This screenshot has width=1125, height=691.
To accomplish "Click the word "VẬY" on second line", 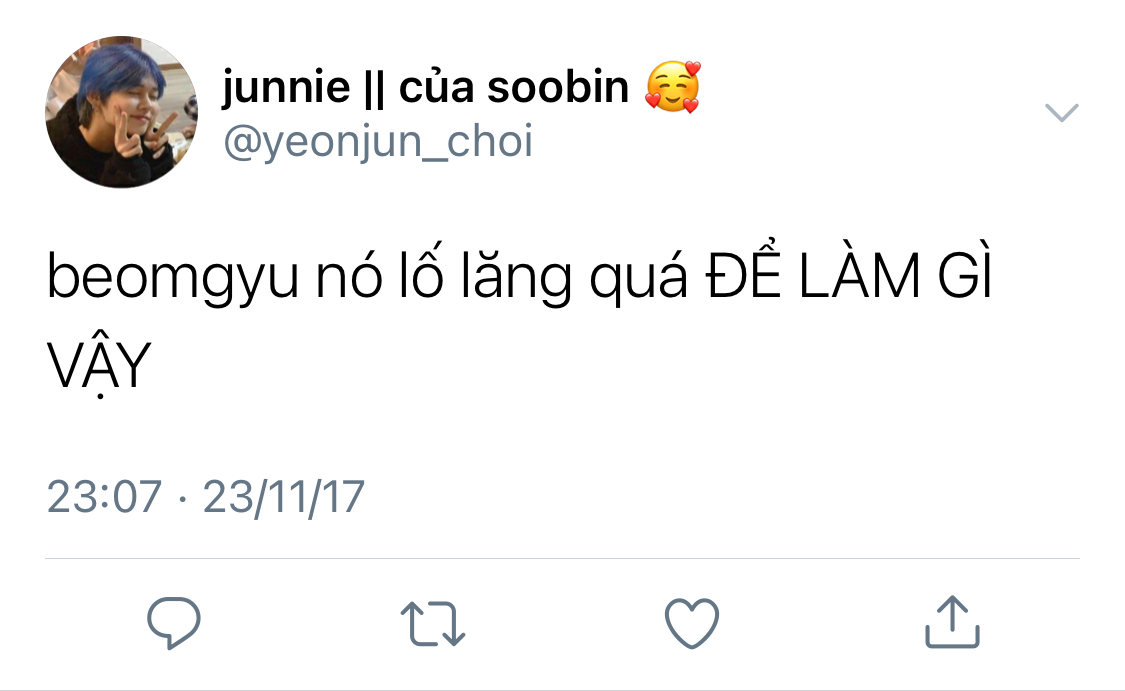I will click(x=99, y=364).
